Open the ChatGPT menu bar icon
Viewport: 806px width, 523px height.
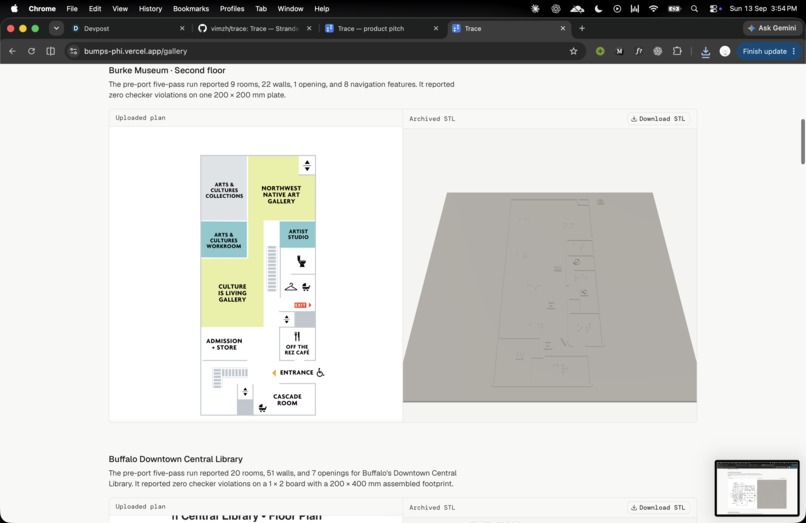[556, 9]
